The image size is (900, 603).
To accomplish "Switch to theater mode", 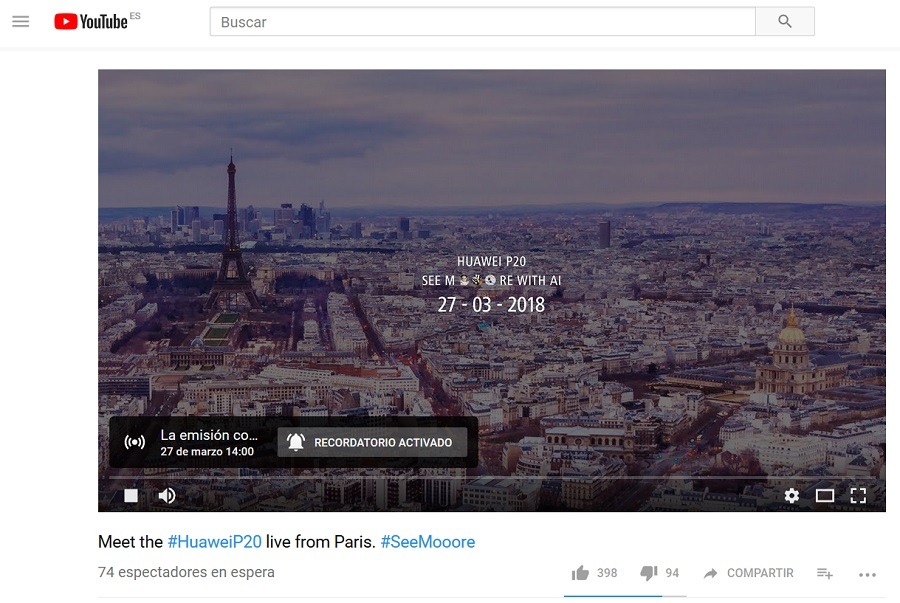I will (825, 496).
